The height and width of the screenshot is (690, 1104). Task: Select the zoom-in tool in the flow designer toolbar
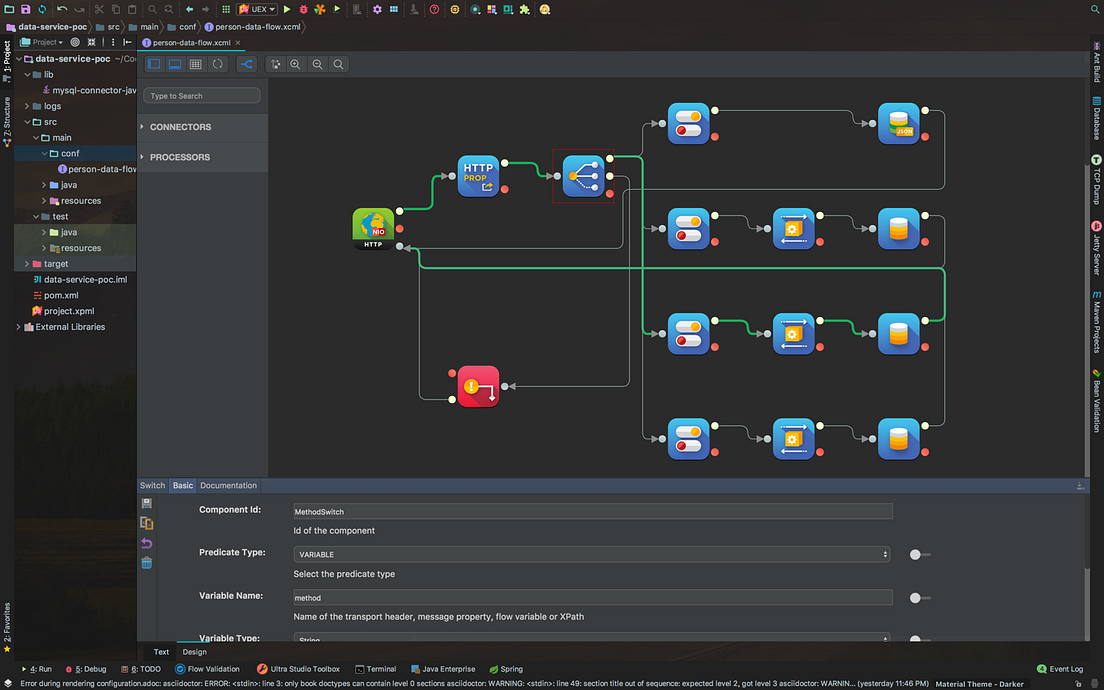295,63
